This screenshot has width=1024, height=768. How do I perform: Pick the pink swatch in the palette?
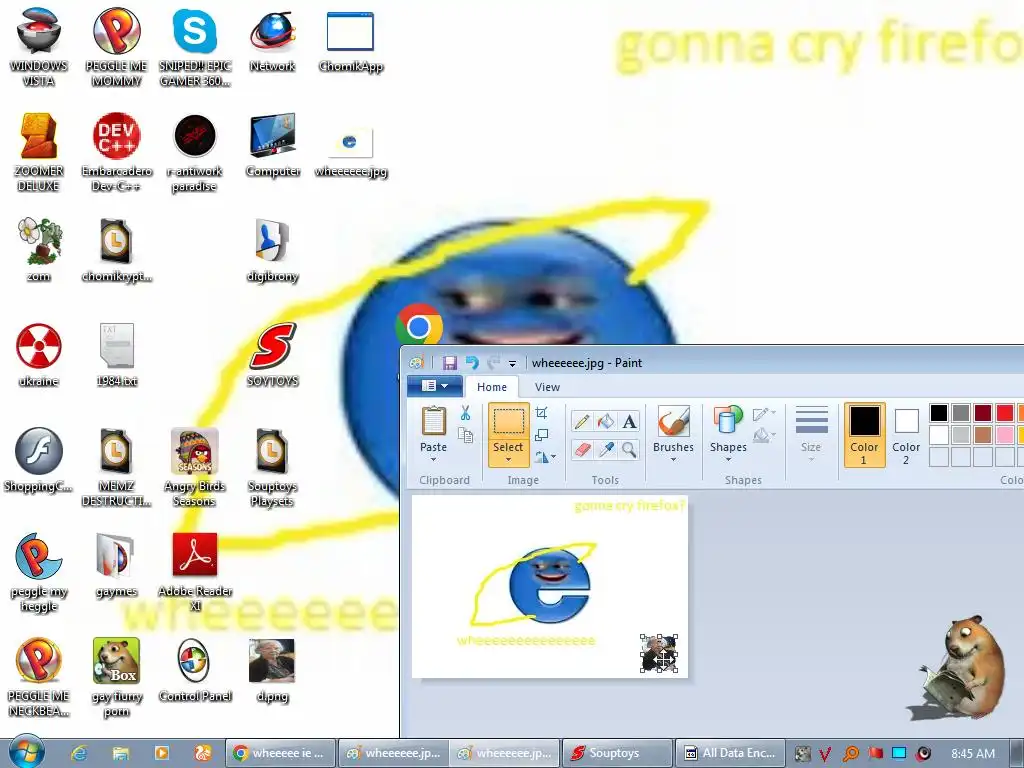point(1005,435)
